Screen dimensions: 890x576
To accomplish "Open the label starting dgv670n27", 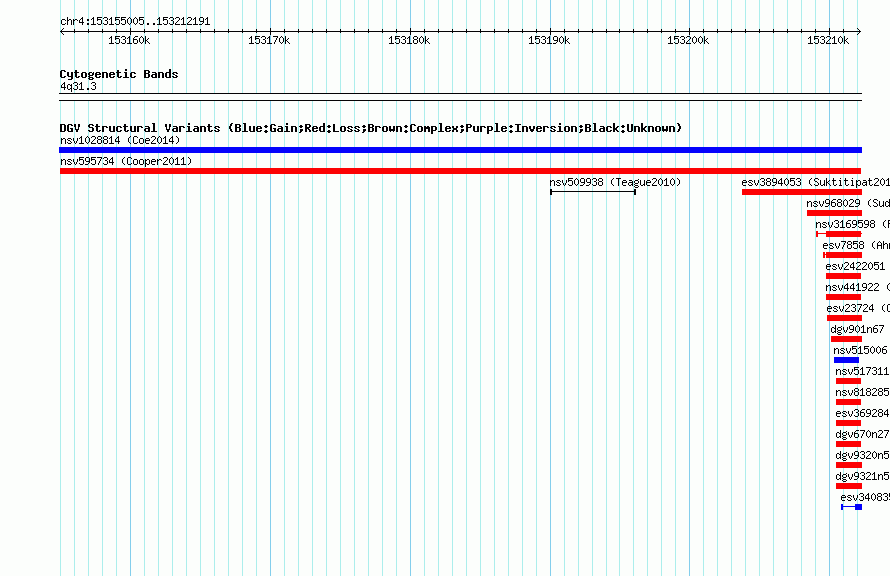I will point(862,434).
